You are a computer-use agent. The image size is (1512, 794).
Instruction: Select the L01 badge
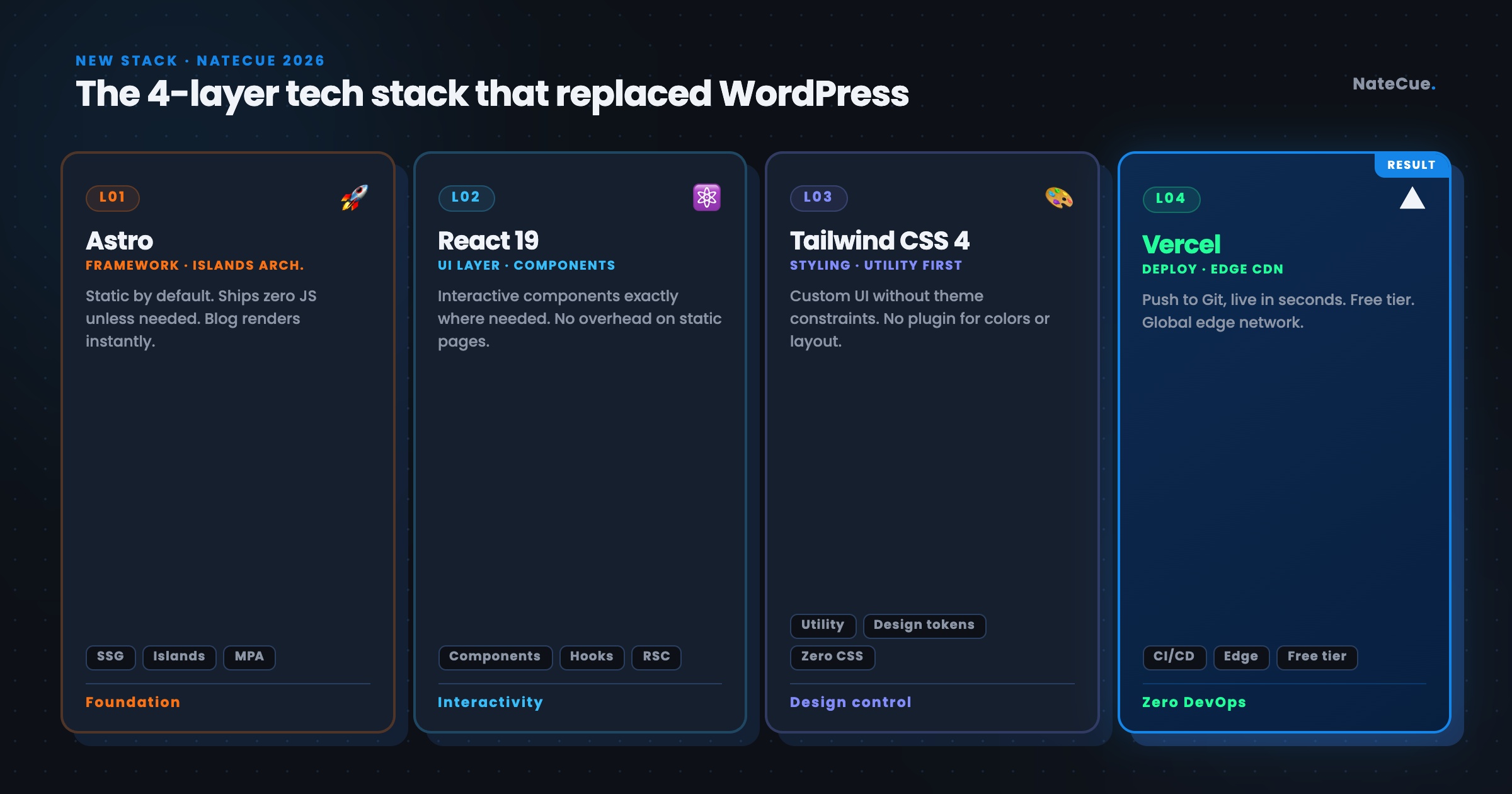(113, 198)
